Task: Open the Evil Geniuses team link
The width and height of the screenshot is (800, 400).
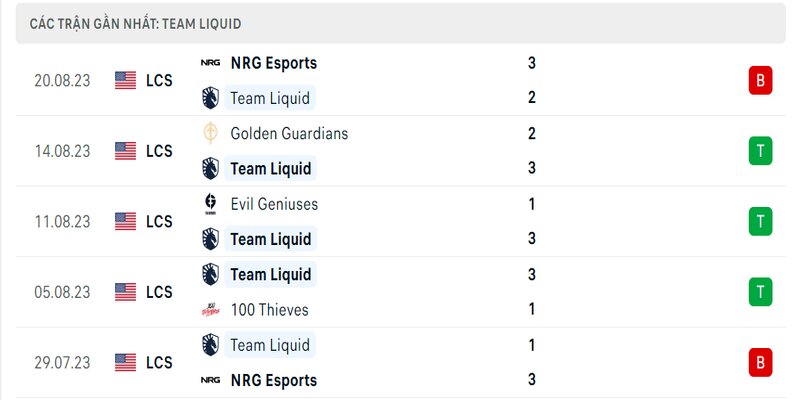Action: pos(274,204)
